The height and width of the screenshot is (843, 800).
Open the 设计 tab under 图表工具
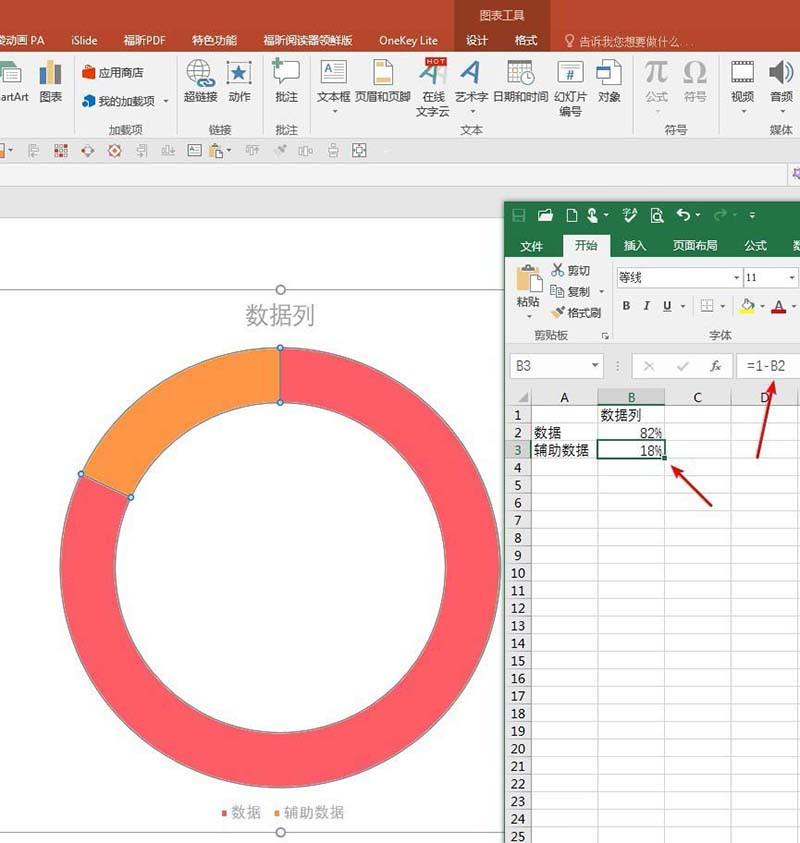pyautogui.click(x=477, y=41)
